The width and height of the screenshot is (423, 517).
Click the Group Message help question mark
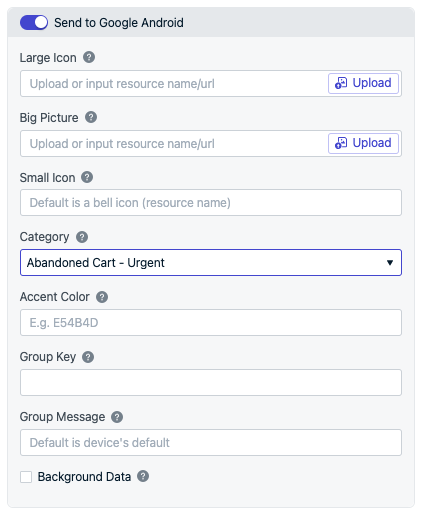click(117, 417)
